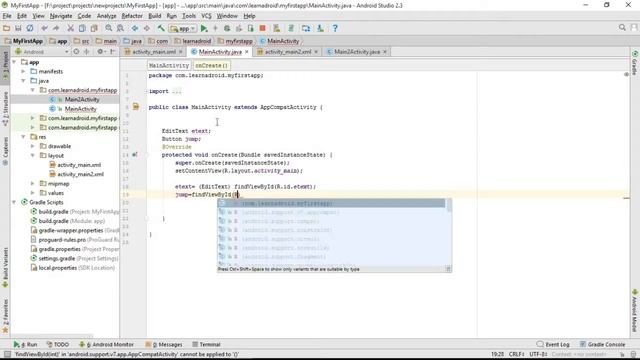Click the Cut scissors icon
Screen dimensions: 640x360
coord(70,28)
